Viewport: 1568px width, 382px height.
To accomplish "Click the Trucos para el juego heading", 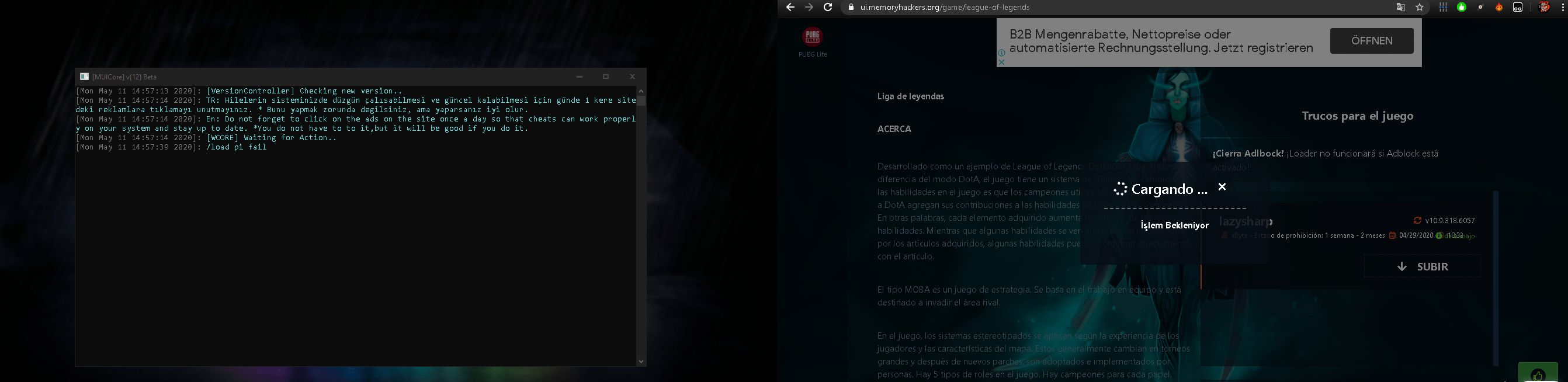I will click(1357, 116).
